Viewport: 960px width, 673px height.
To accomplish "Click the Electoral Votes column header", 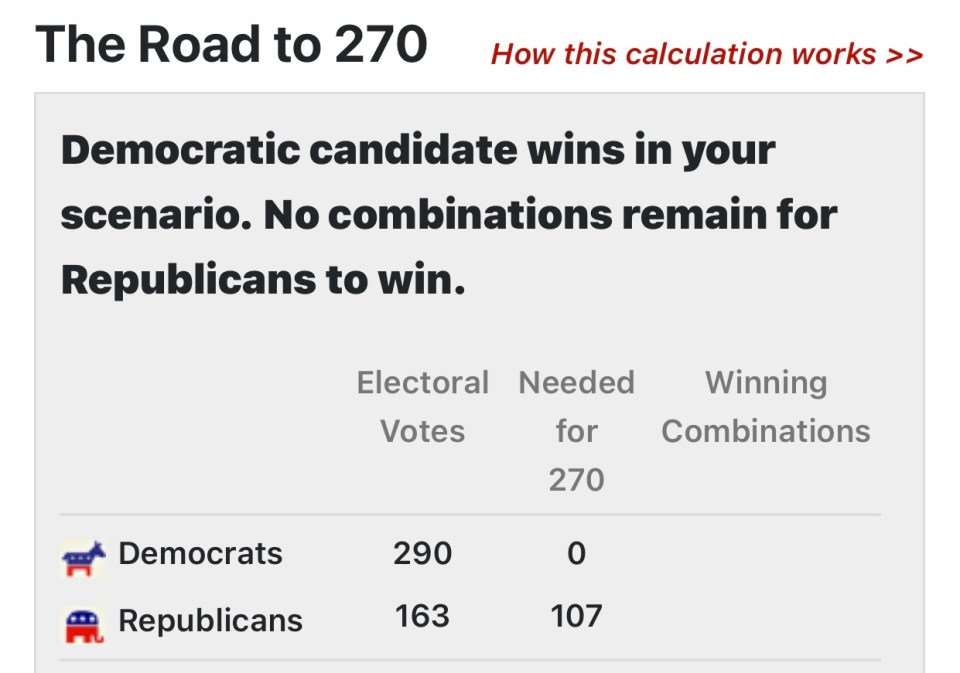I will [422, 407].
